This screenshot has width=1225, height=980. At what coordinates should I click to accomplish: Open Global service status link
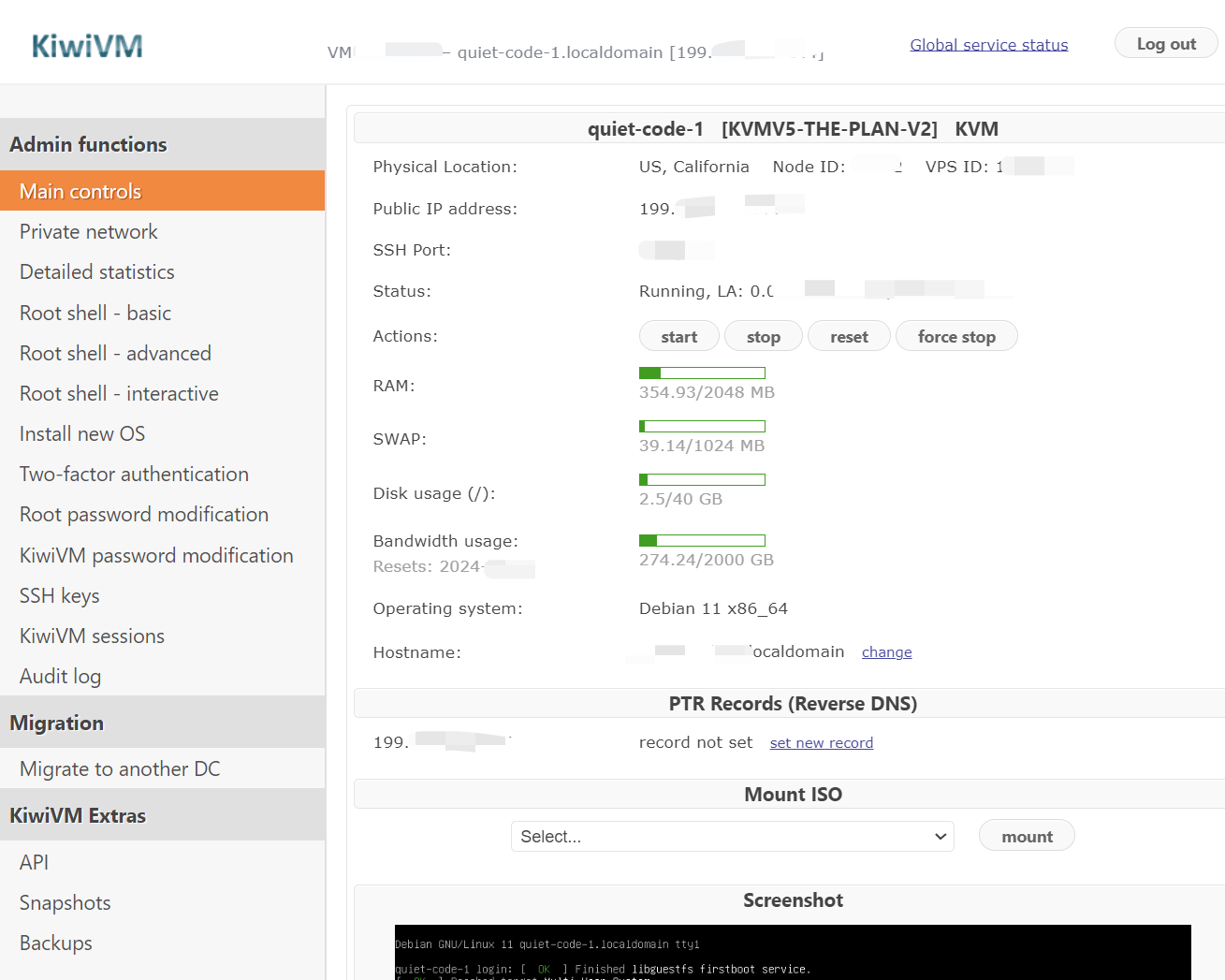pyautogui.click(x=988, y=45)
